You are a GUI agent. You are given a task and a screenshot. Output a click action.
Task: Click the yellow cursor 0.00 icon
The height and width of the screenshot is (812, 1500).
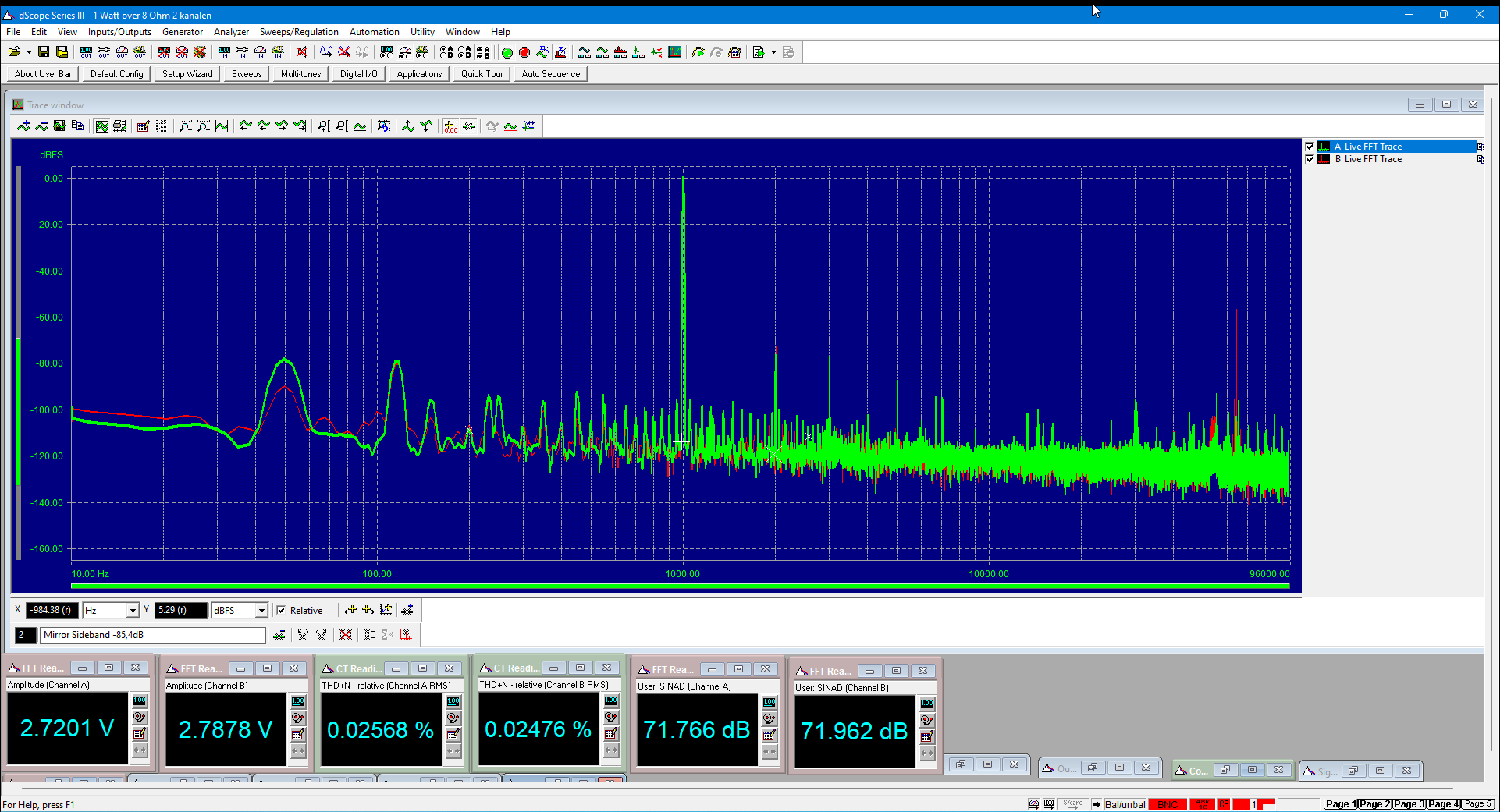450,126
